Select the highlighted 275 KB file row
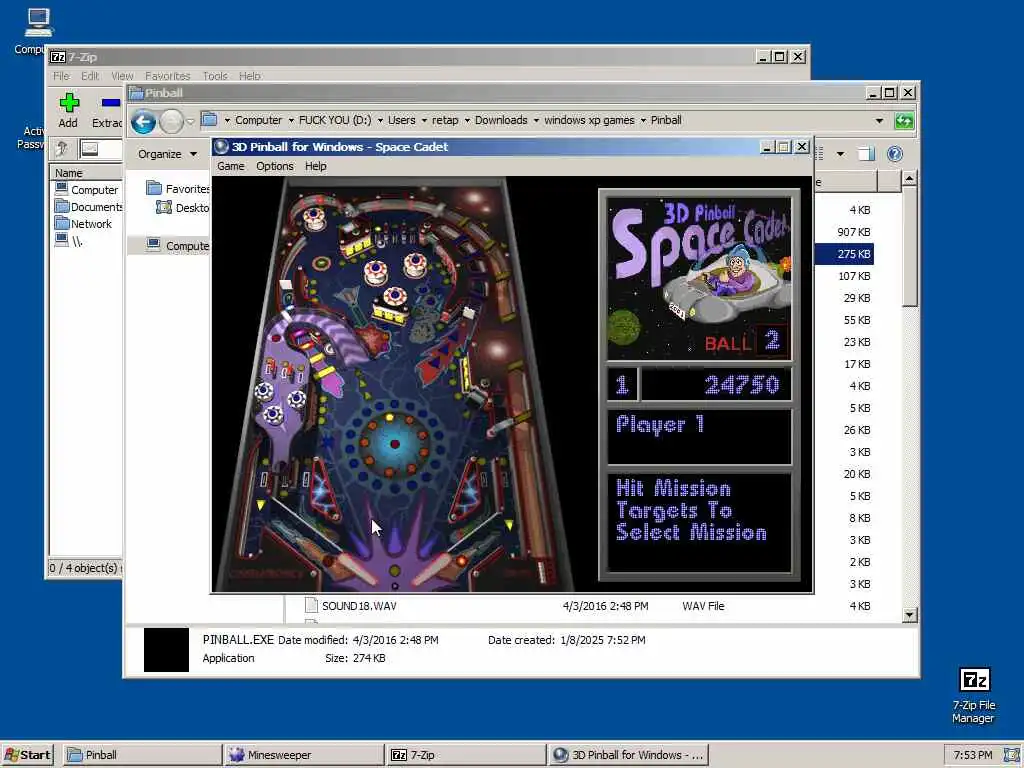 point(844,254)
